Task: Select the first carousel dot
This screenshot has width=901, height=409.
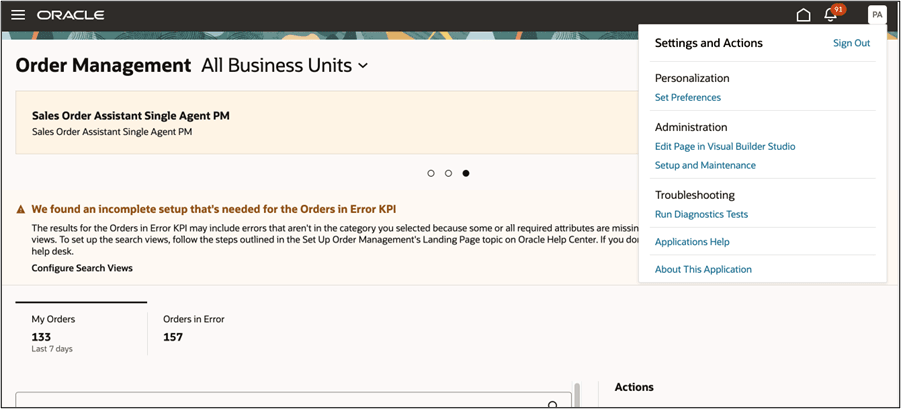Action: pyautogui.click(x=431, y=173)
